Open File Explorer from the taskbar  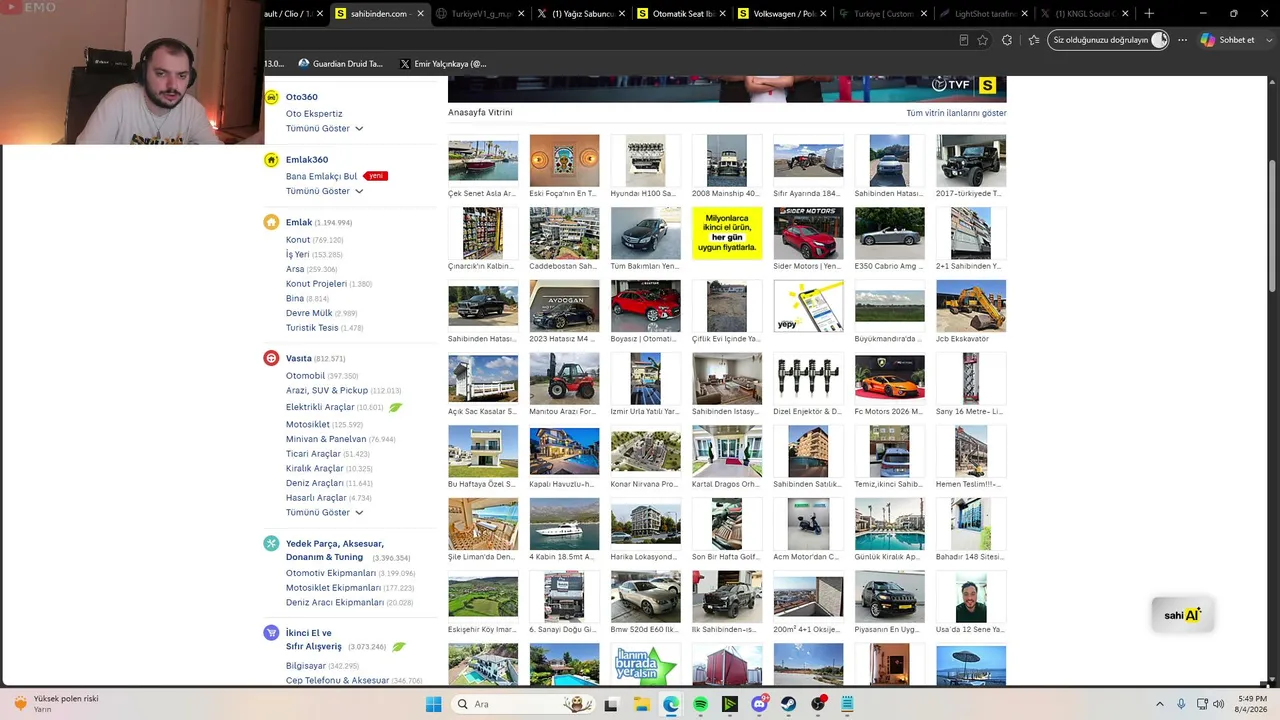[641, 704]
